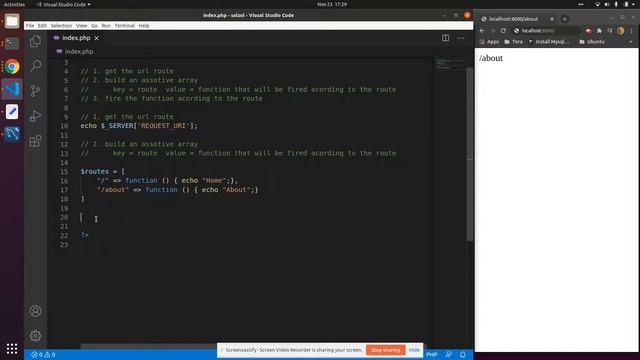Open Files from the Ubuntu dock
Viewport: 640px width, 360px height.
pyautogui.click(x=12, y=21)
